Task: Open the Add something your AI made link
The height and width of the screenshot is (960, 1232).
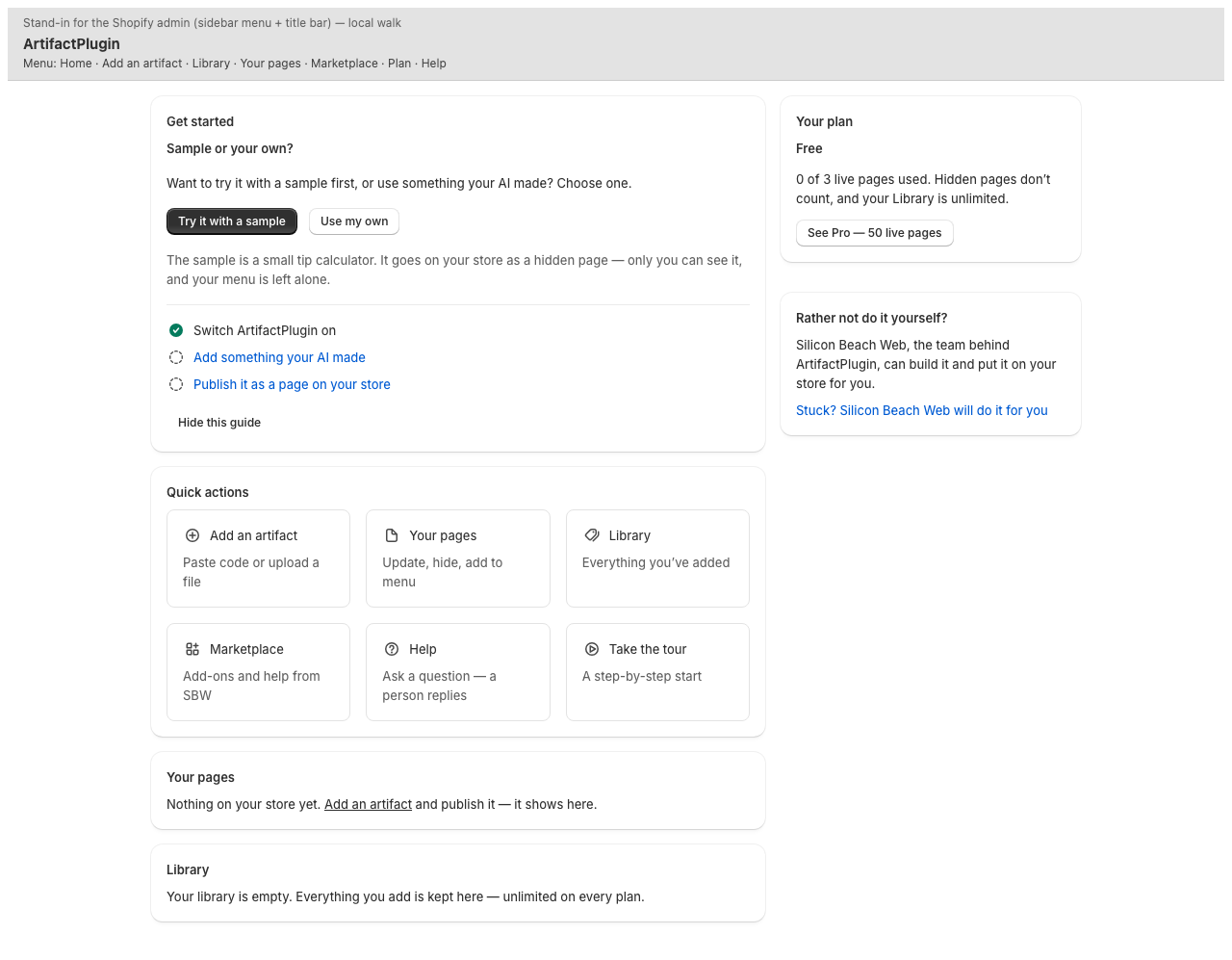Action: coord(279,357)
